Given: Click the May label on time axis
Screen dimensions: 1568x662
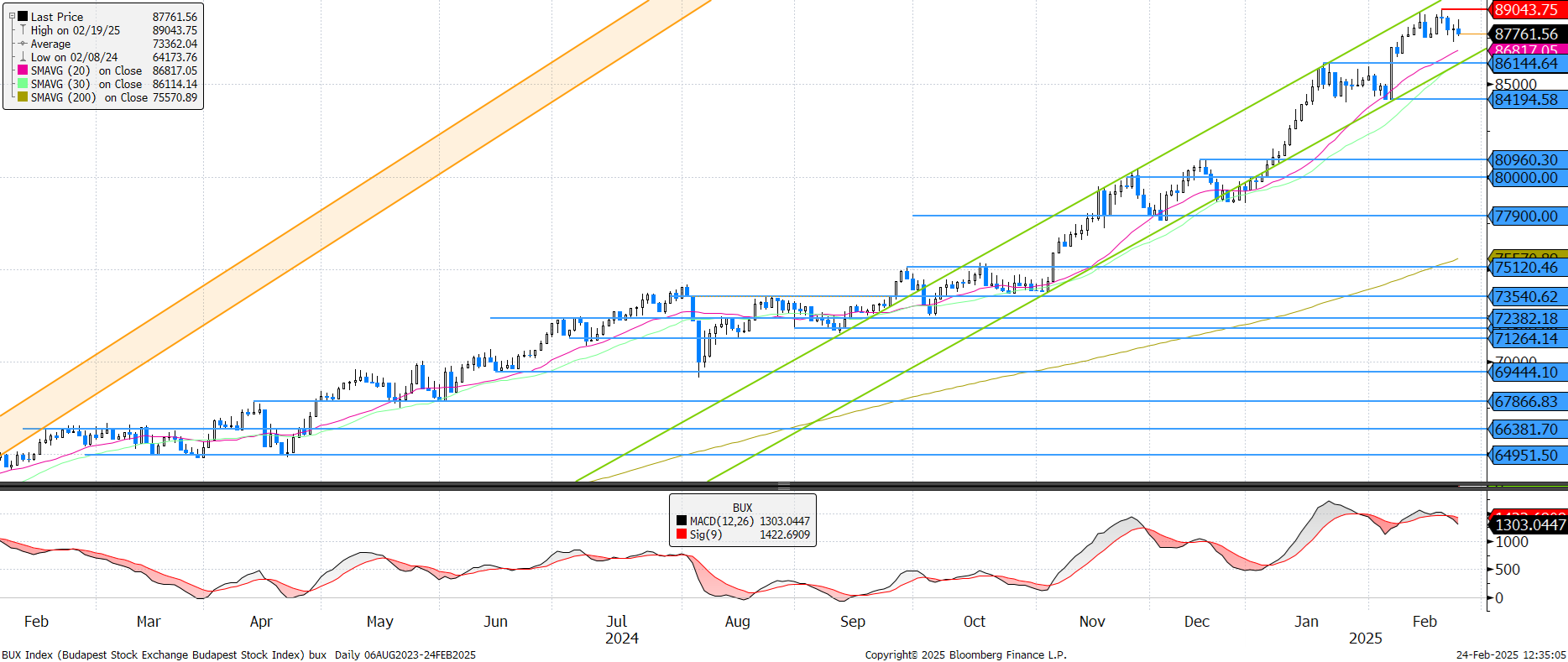Looking at the screenshot, I should tap(380, 622).
